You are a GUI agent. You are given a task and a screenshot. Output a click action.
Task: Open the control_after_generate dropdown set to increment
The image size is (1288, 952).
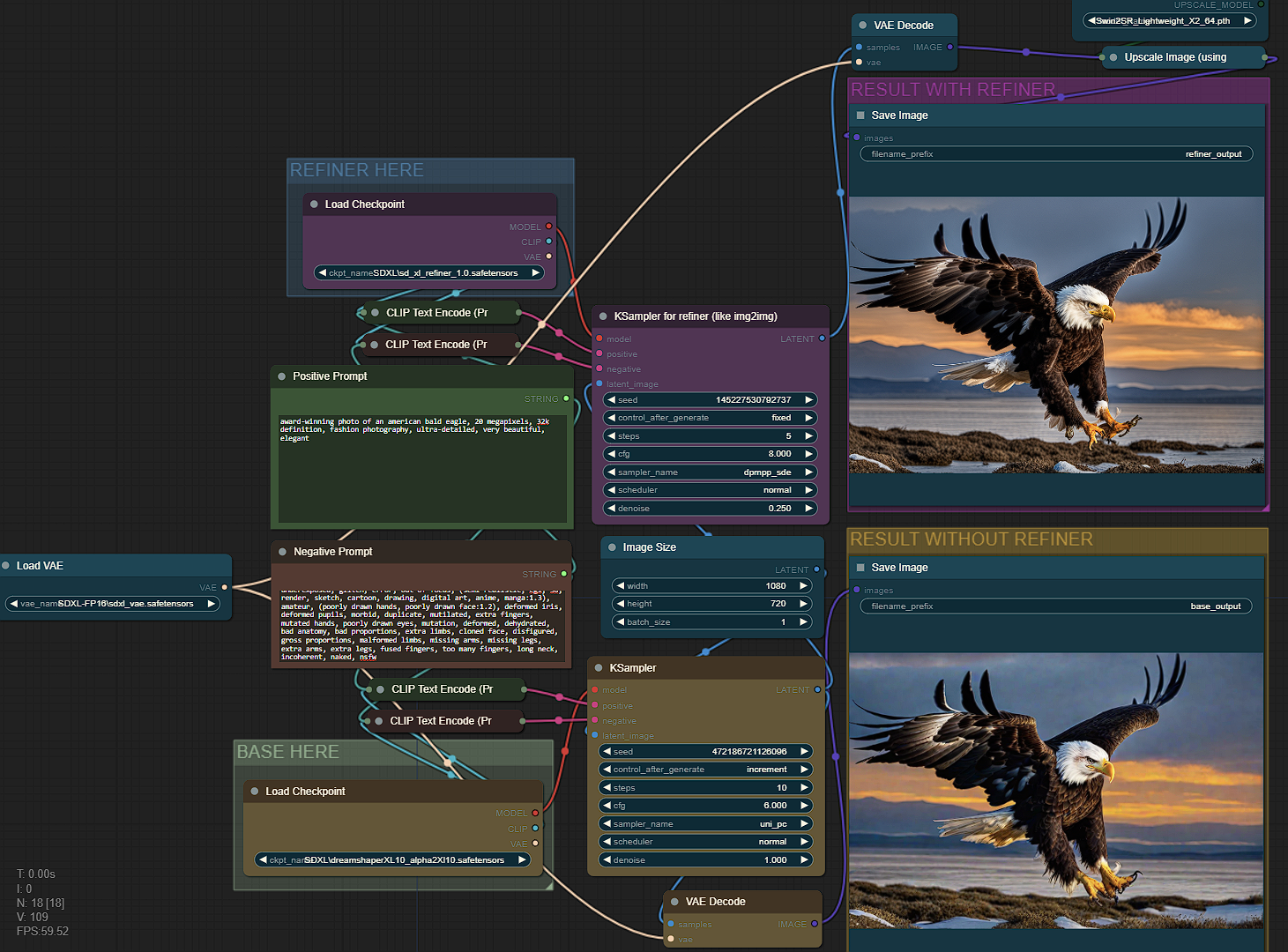tap(705, 770)
